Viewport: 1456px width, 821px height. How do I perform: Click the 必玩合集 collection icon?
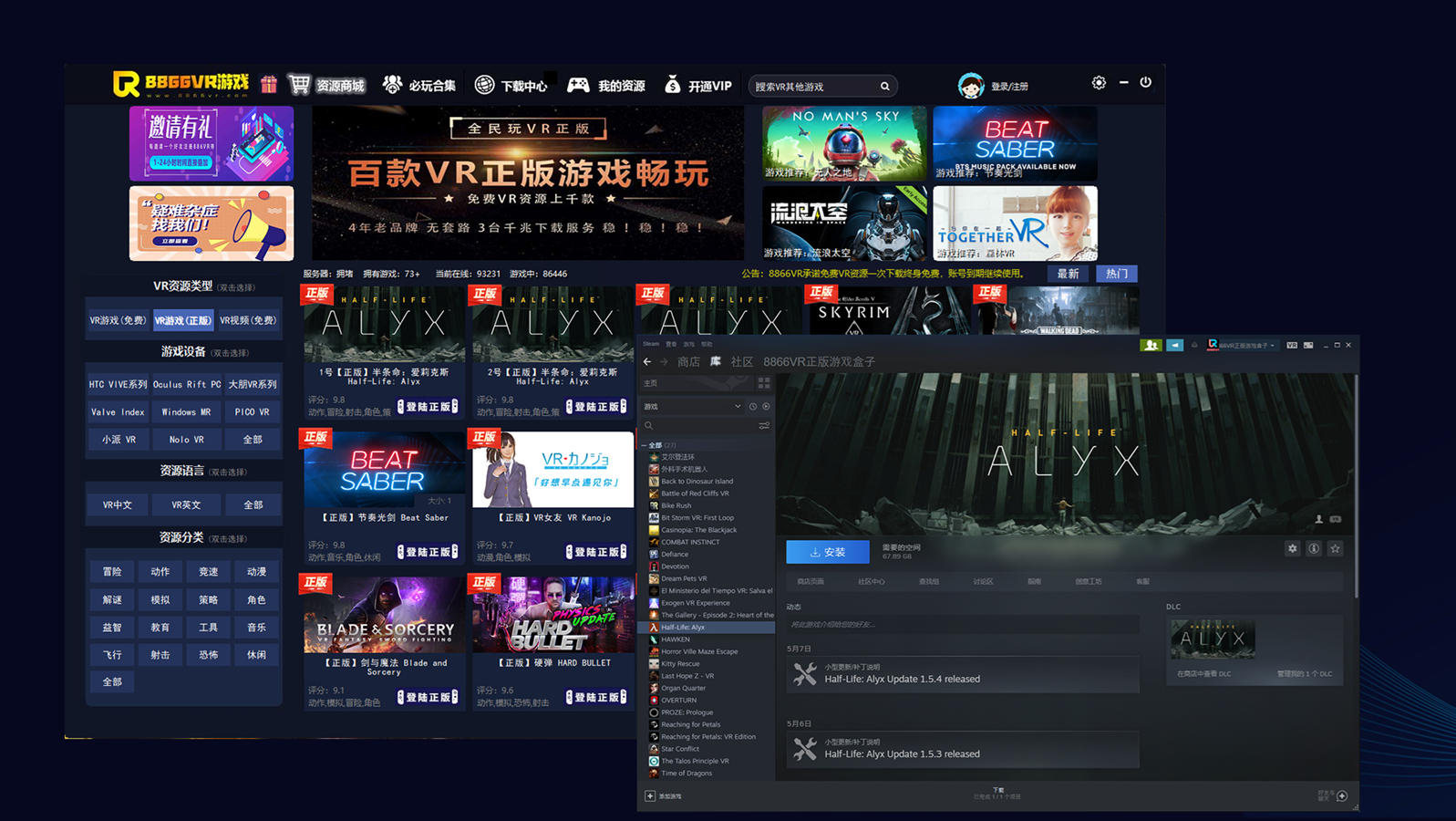click(392, 85)
